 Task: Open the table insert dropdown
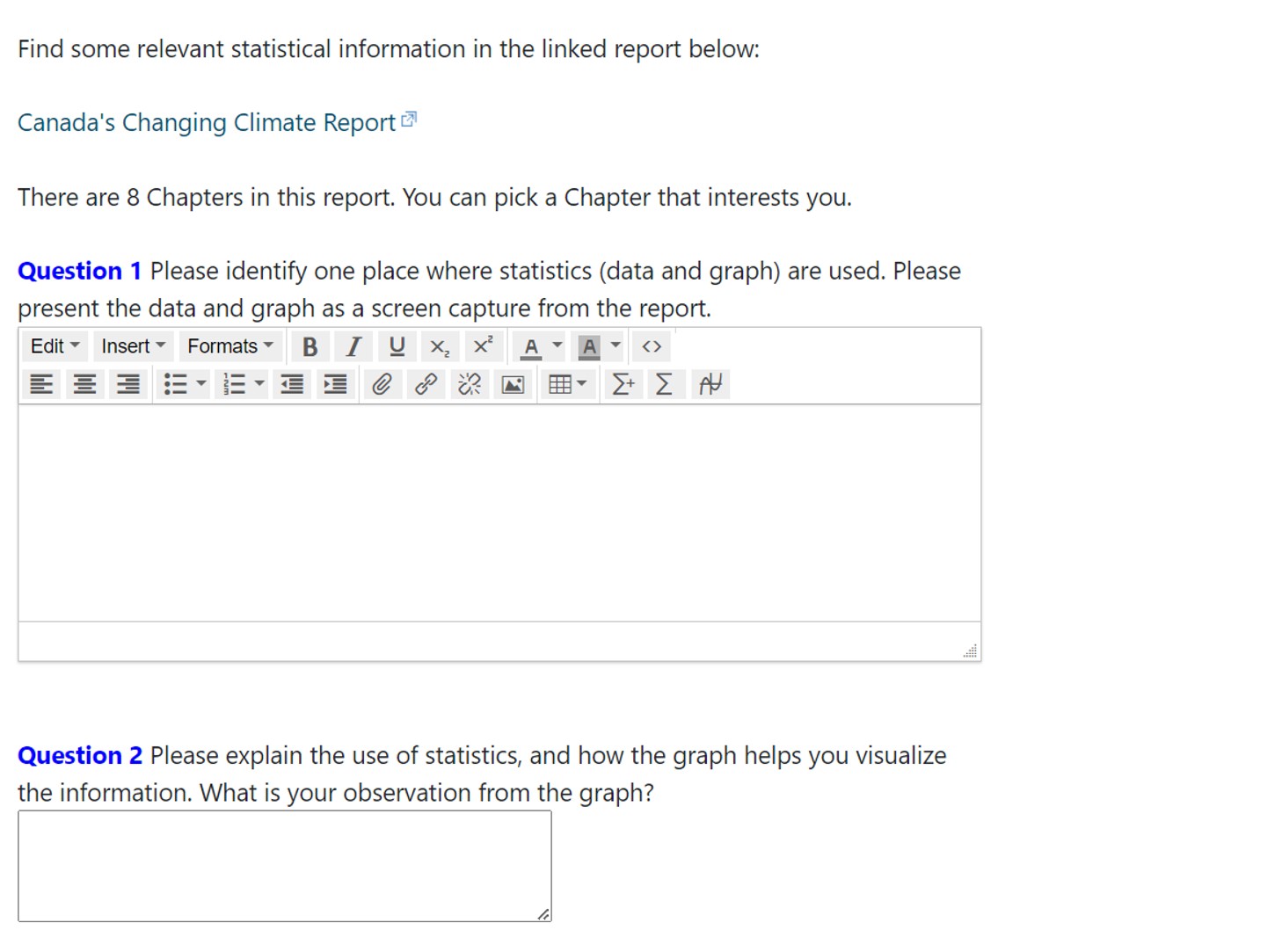pos(580,384)
